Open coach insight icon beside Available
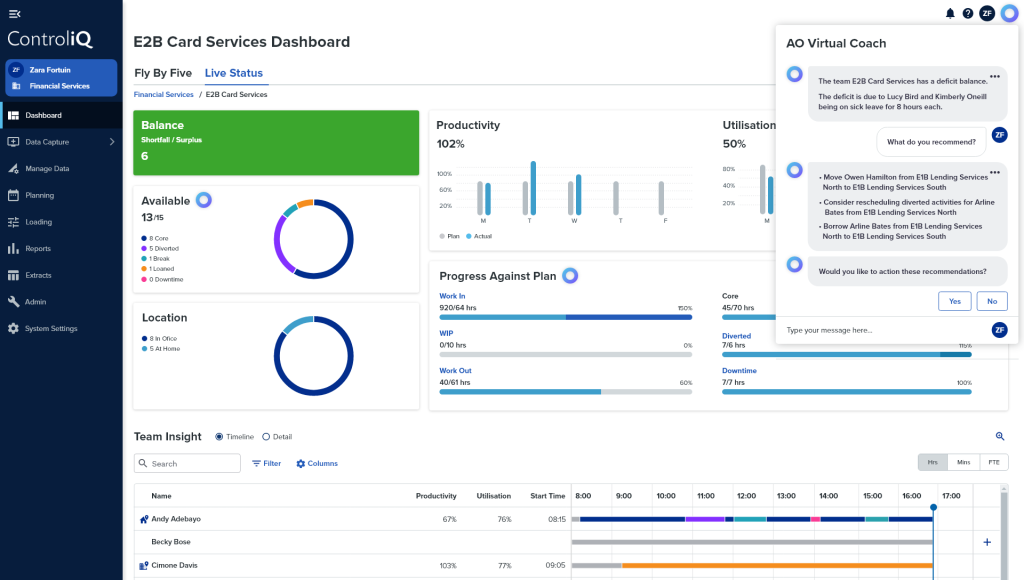This screenshot has width=1024, height=580. (204, 200)
